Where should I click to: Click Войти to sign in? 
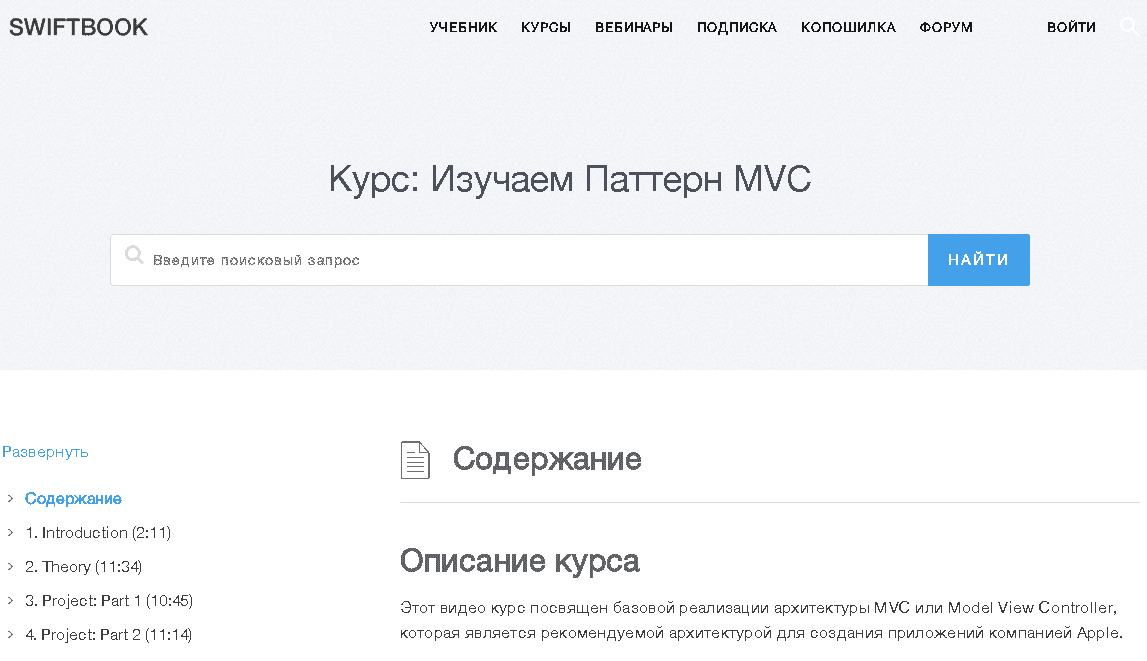click(1071, 27)
